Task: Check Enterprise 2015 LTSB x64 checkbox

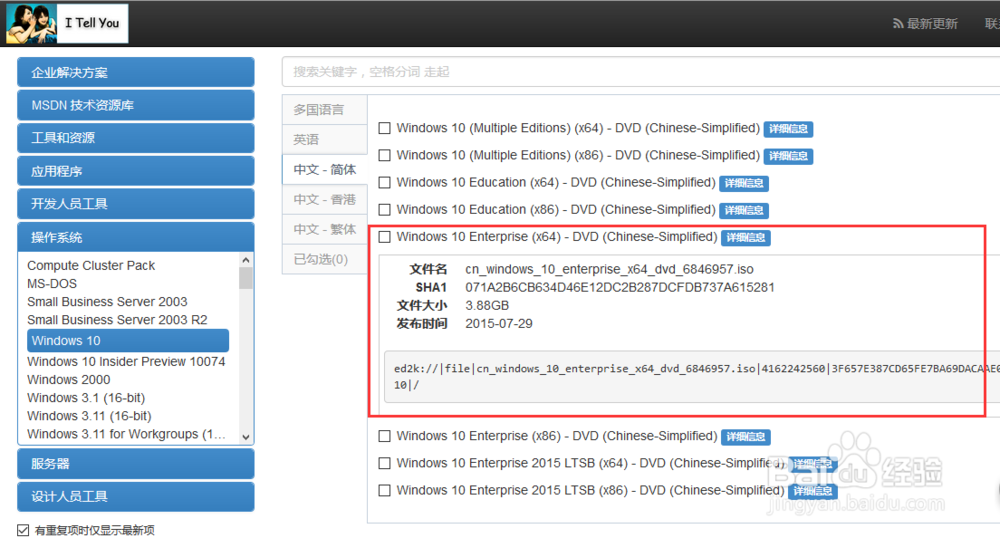Action: (x=385, y=463)
